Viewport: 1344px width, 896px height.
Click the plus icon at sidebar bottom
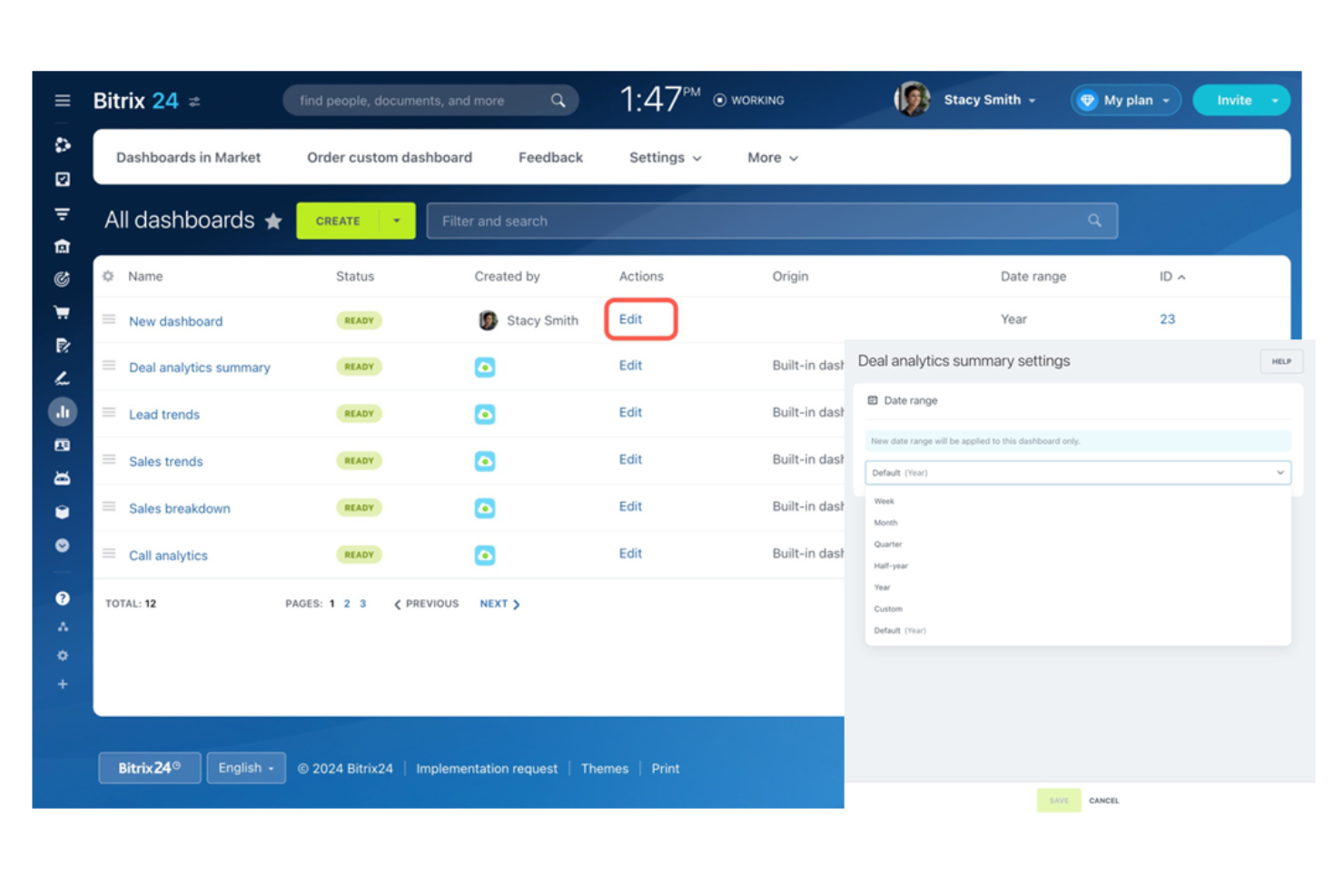(x=63, y=684)
